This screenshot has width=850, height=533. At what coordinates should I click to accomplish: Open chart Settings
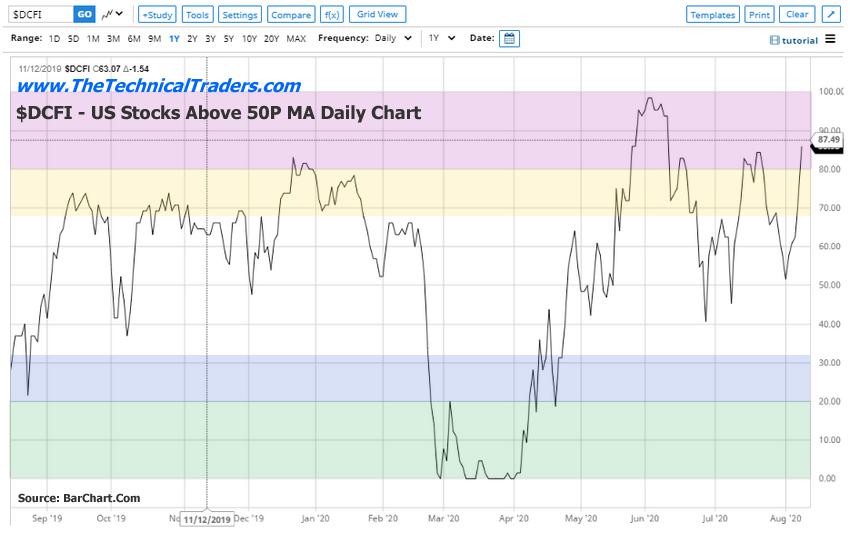pos(239,15)
